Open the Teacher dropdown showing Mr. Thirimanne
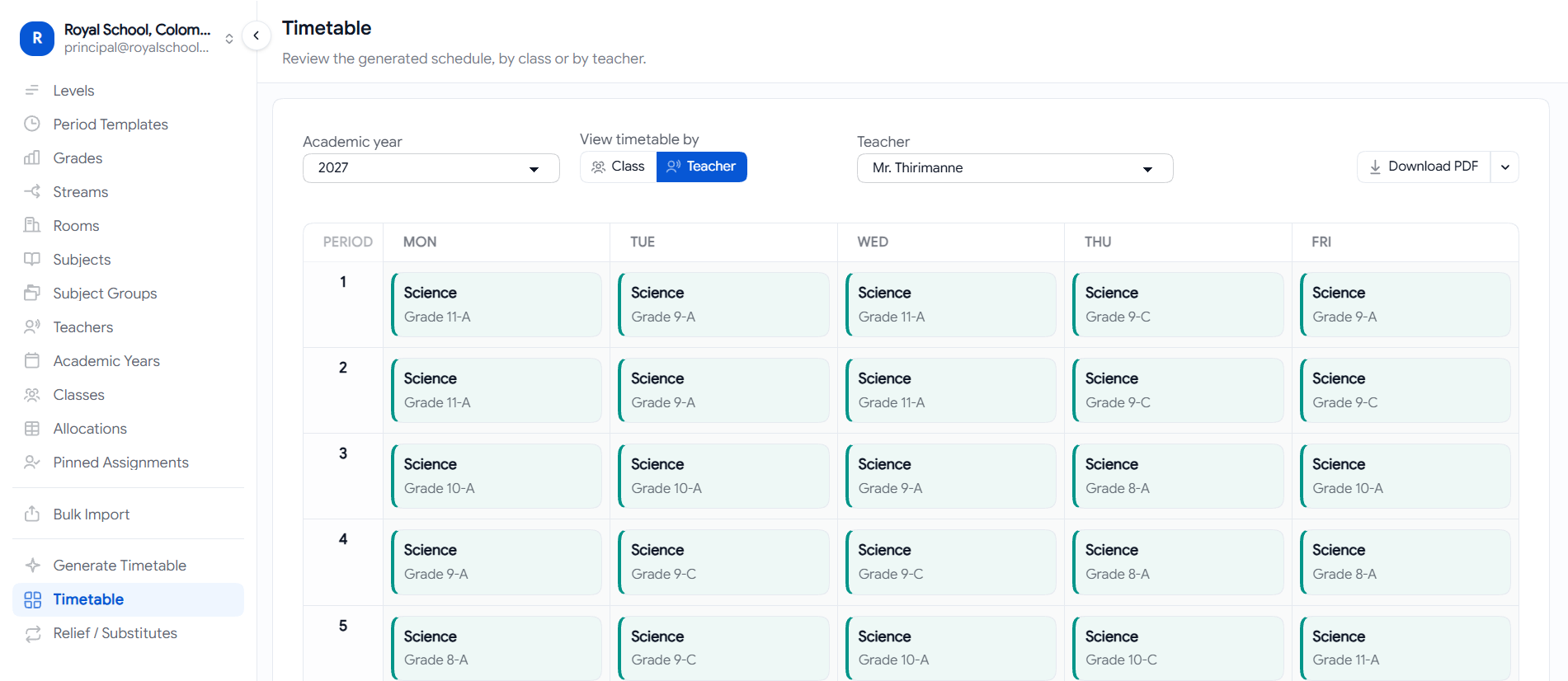Screen dimensions: 1568x681 [x=1015, y=168]
